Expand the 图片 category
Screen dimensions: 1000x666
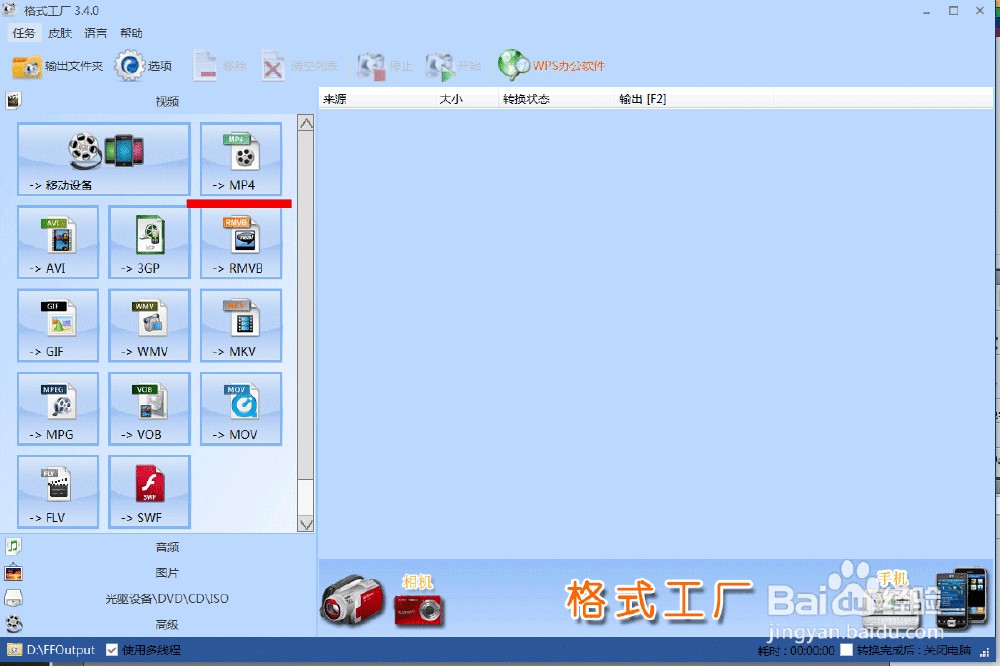click(158, 573)
